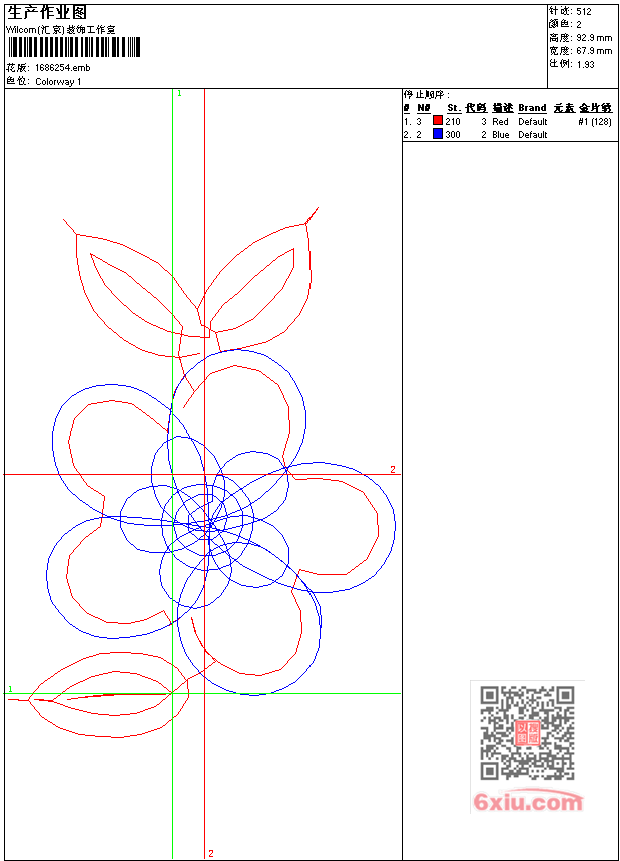Select stitch count '210' in the Red row
This screenshot has height=861, width=620.
point(453,121)
